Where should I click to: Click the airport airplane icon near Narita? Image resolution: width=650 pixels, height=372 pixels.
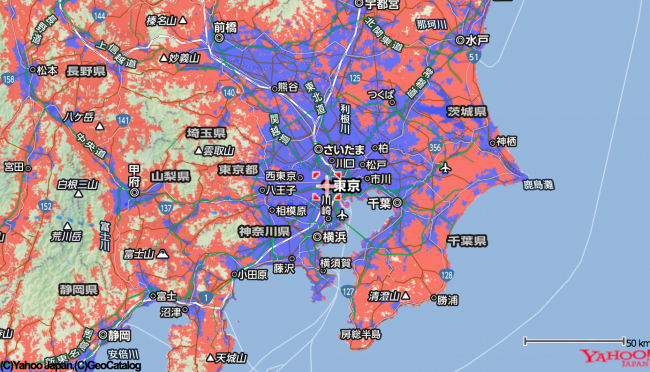pos(445,168)
